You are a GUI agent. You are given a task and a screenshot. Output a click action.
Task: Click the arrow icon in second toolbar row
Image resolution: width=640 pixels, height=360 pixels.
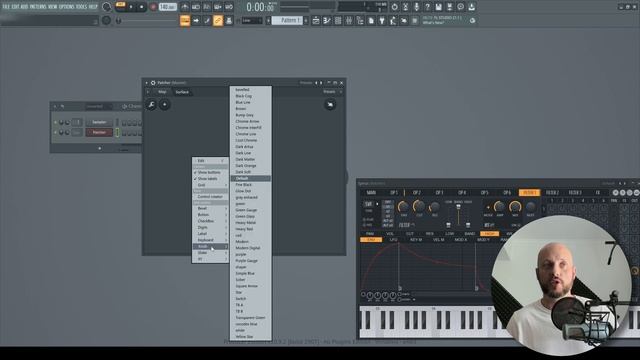pyautogui.click(x=196, y=21)
